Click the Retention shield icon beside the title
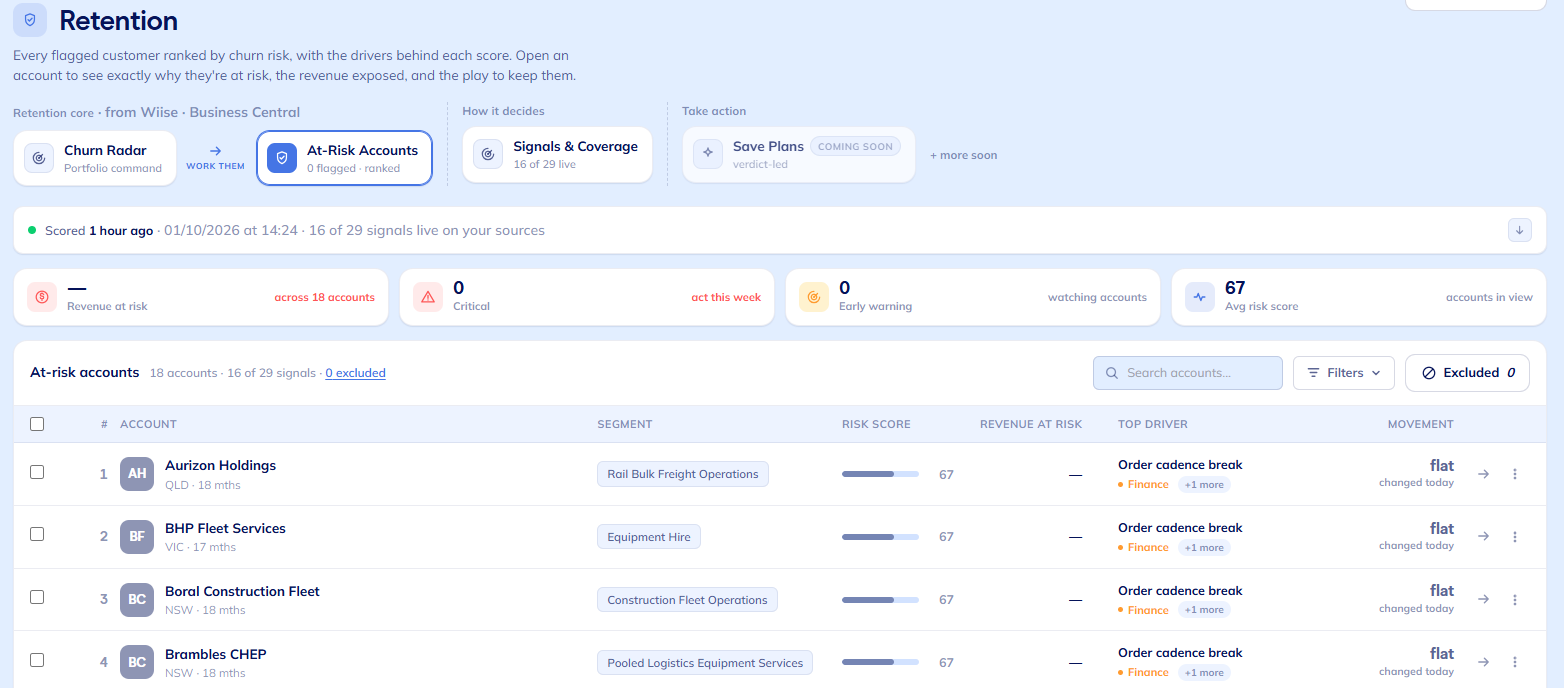This screenshot has height=688, width=1564. (30, 20)
